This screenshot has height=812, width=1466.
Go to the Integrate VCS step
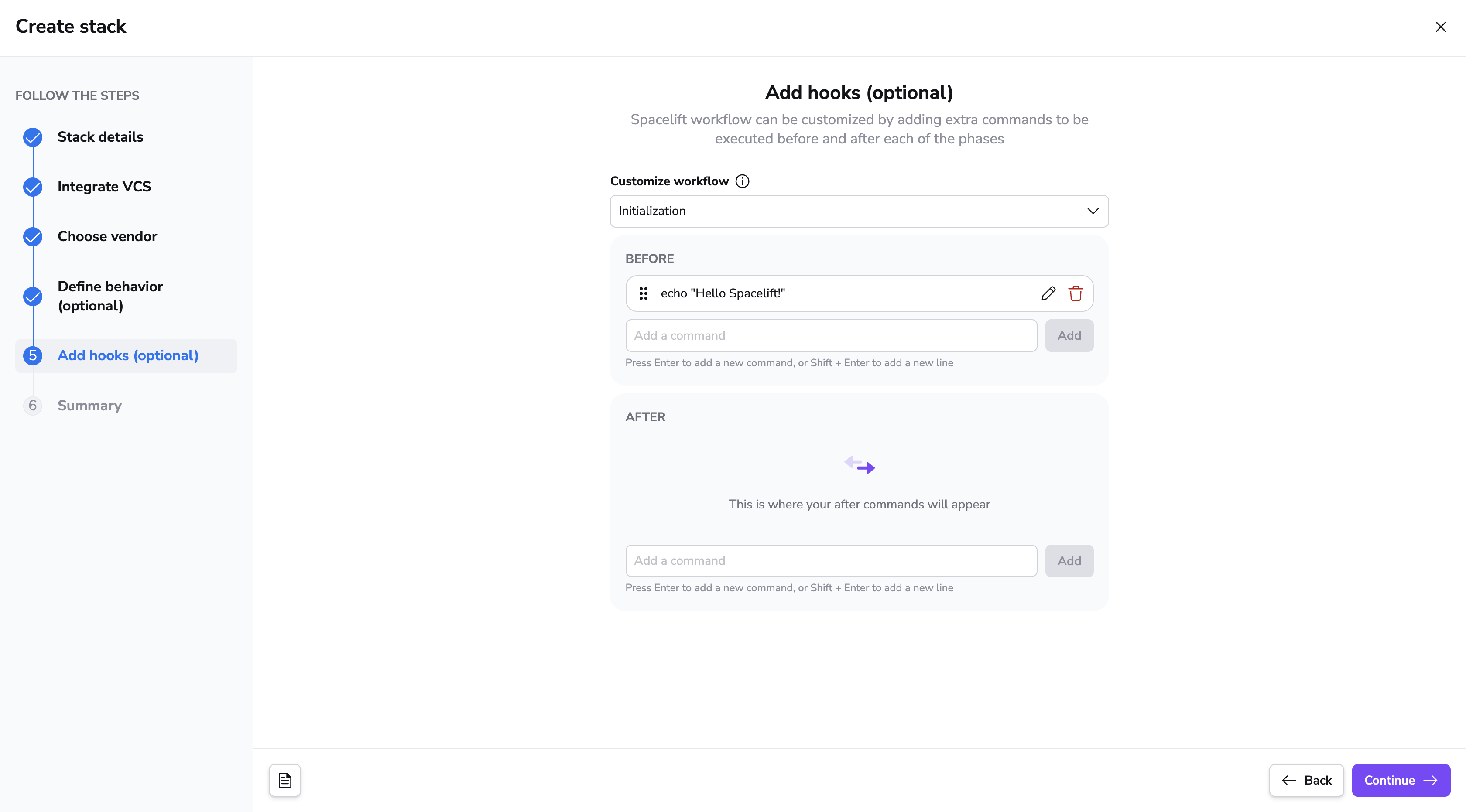[104, 187]
